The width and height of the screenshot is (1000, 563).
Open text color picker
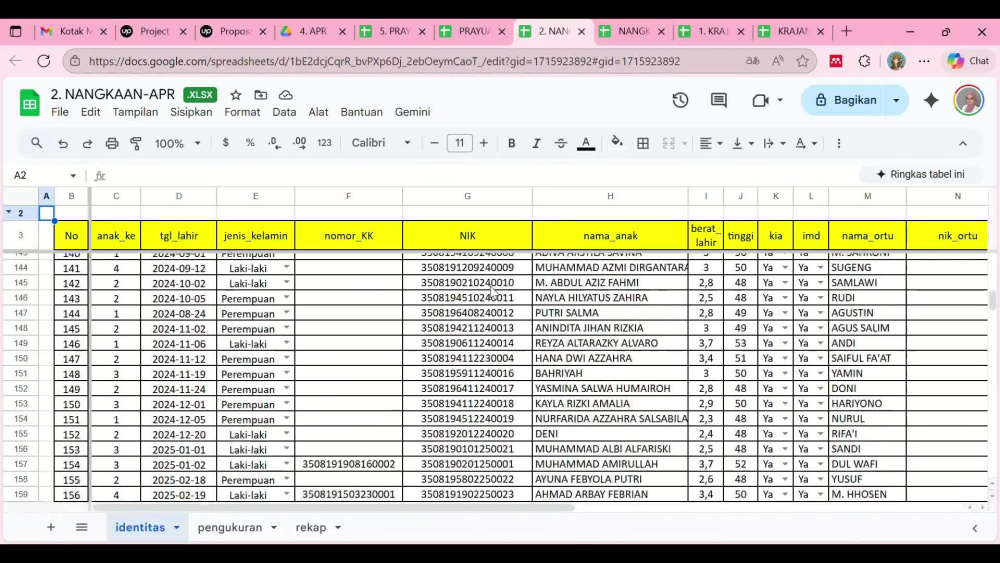(x=585, y=143)
